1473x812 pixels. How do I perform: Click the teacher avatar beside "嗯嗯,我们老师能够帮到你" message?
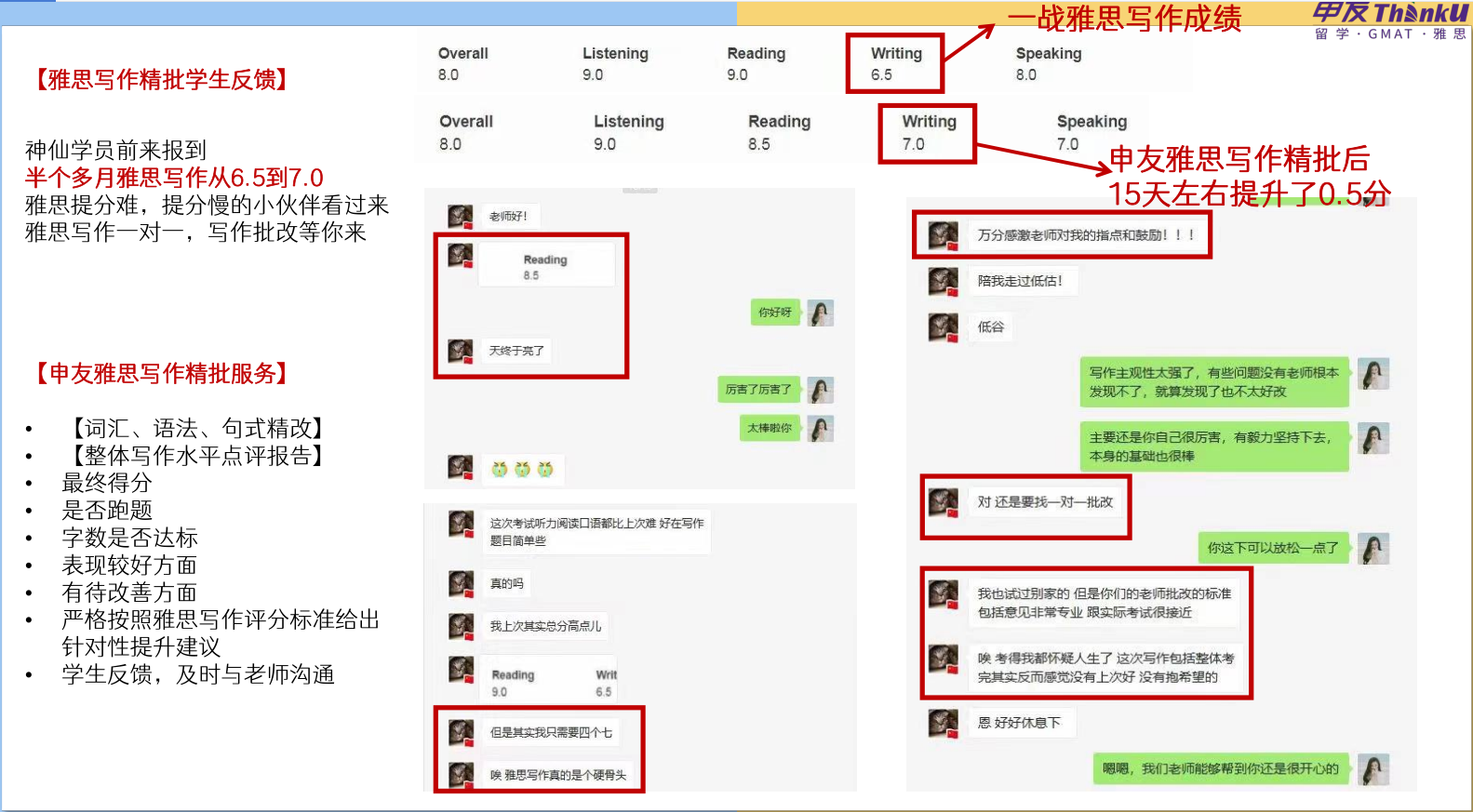[1373, 769]
